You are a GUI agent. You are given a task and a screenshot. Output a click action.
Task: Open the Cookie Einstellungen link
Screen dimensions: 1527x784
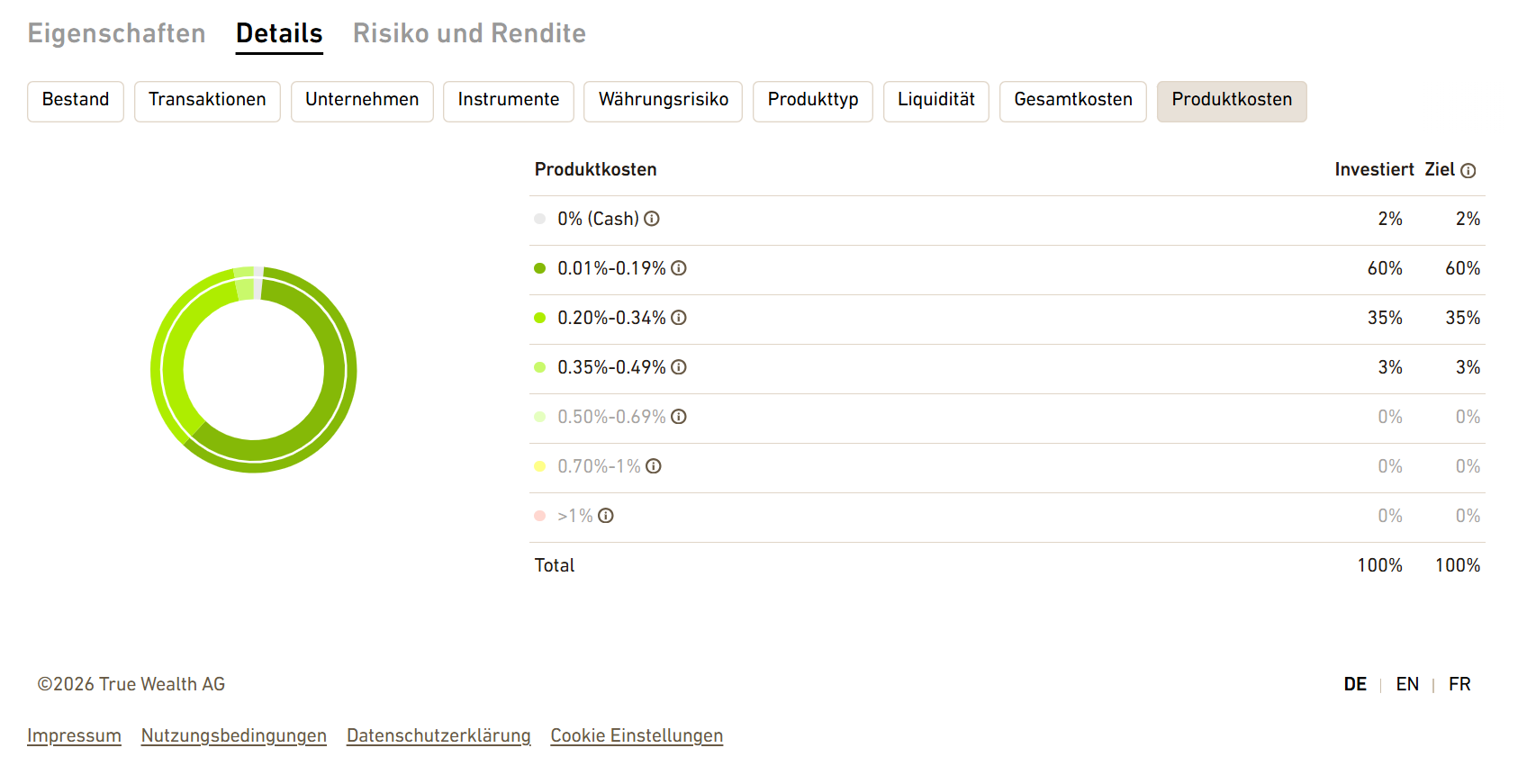tap(637, 735)
